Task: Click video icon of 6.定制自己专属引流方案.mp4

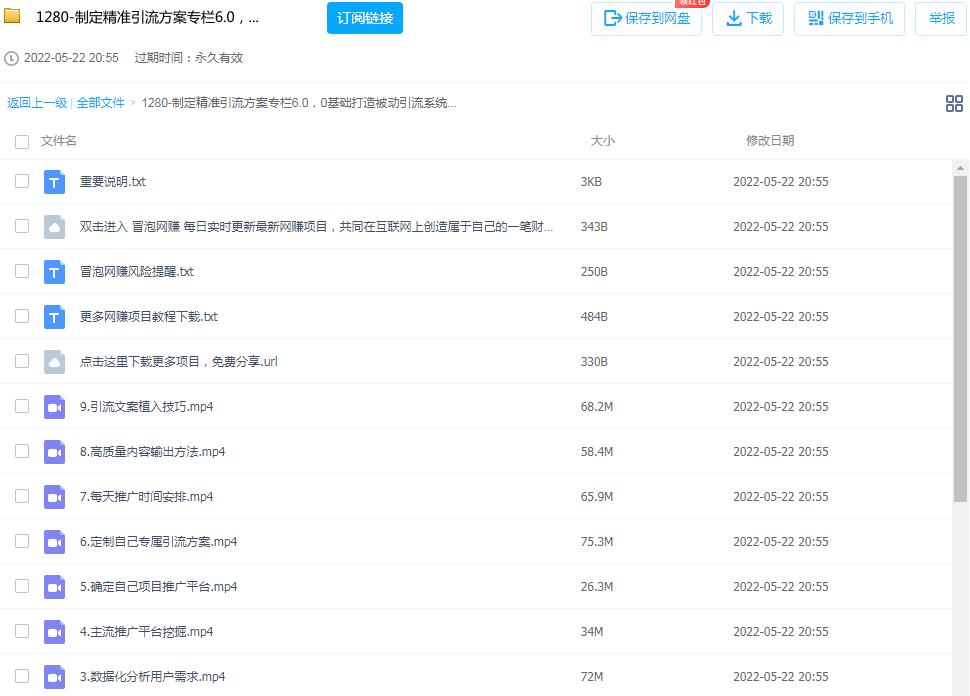Action: [x=54, y=542]
